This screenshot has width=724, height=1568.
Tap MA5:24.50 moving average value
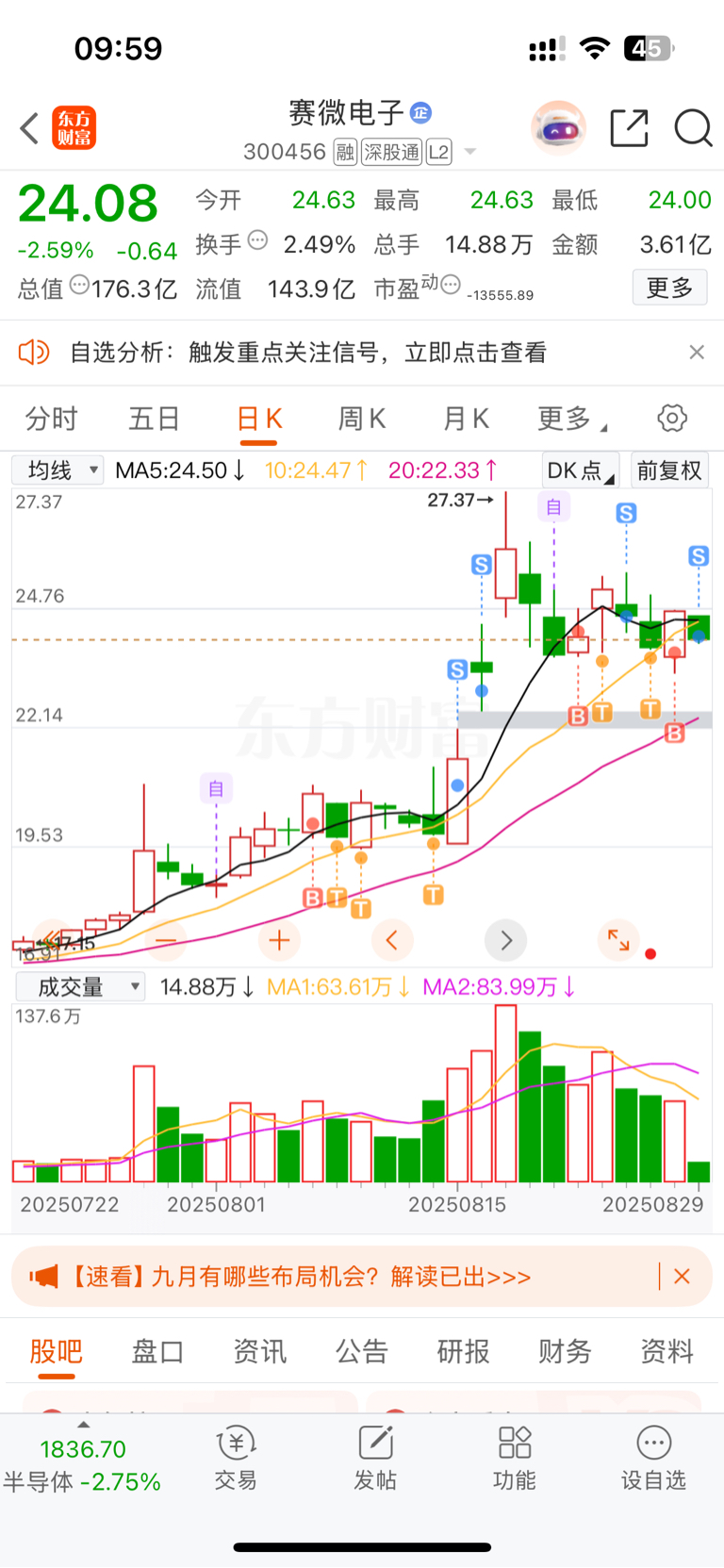[x=180, y=470]
